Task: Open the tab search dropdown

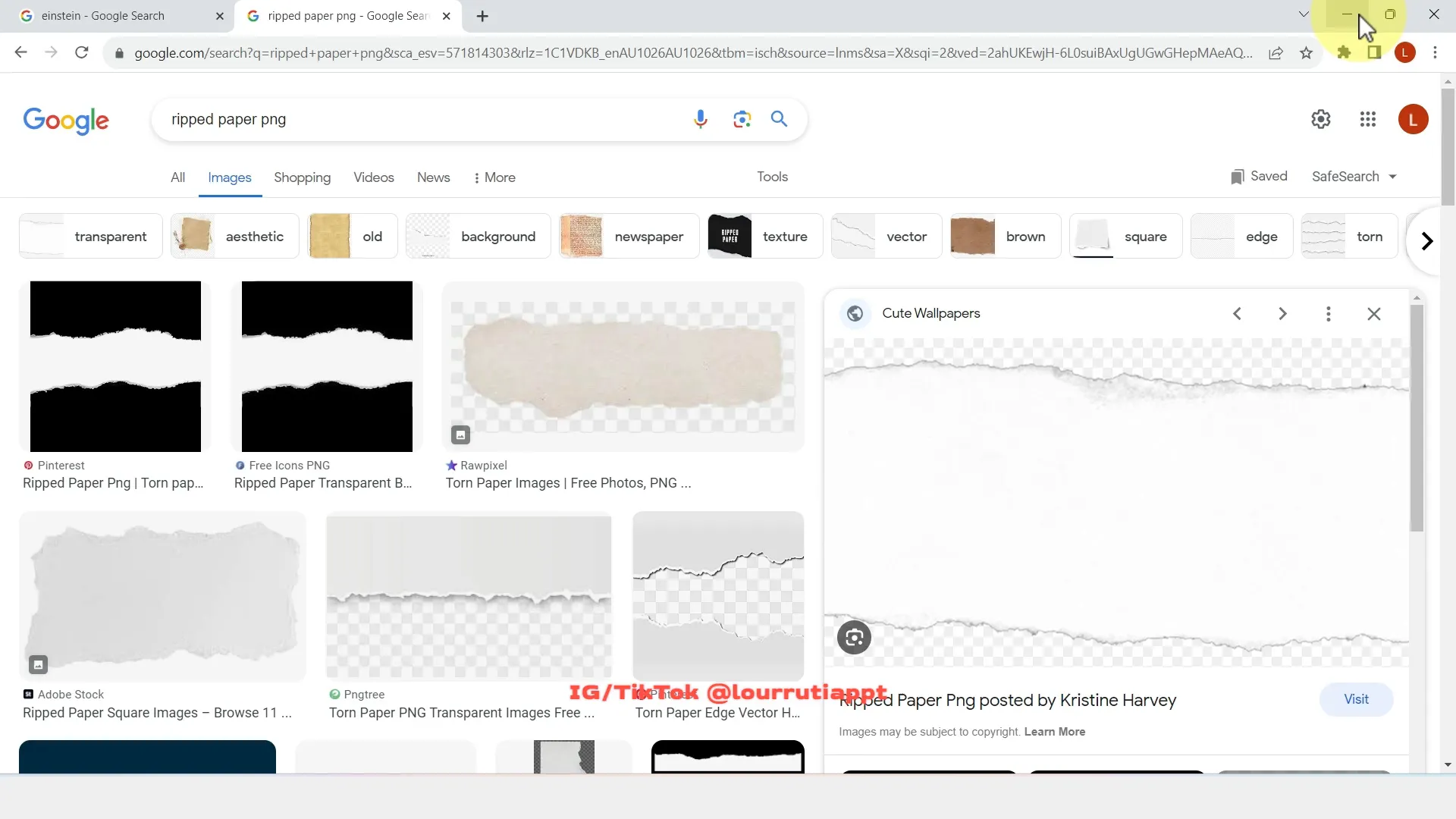Action: point(1304,14)
